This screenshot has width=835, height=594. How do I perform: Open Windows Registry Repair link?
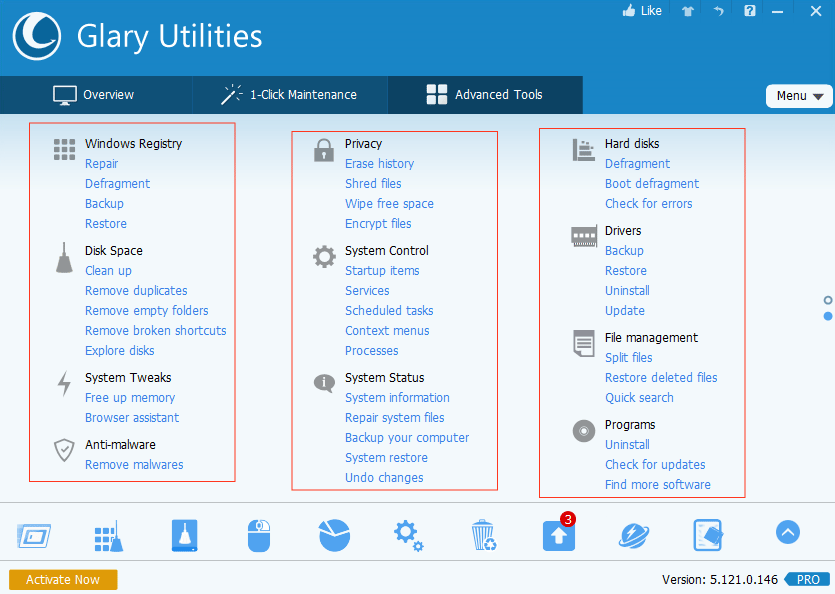101,164
